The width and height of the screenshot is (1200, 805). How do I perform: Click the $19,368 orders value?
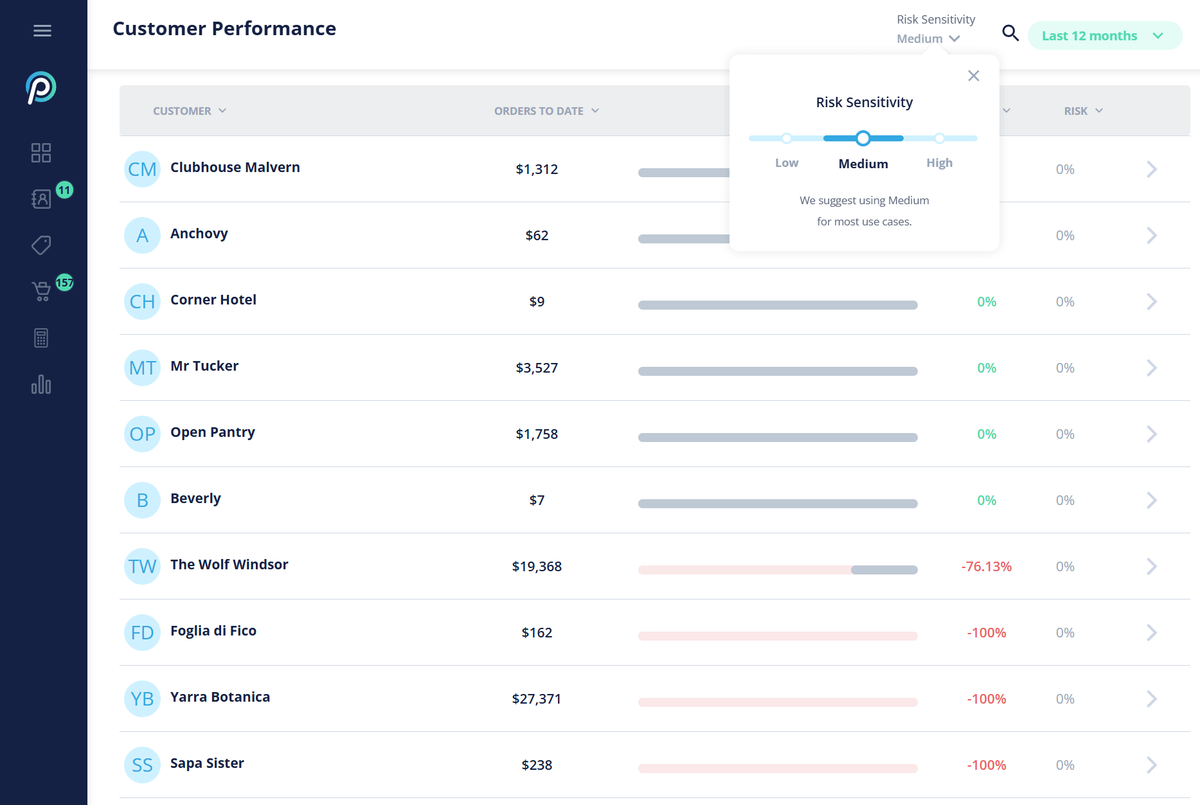pos(537,566)
